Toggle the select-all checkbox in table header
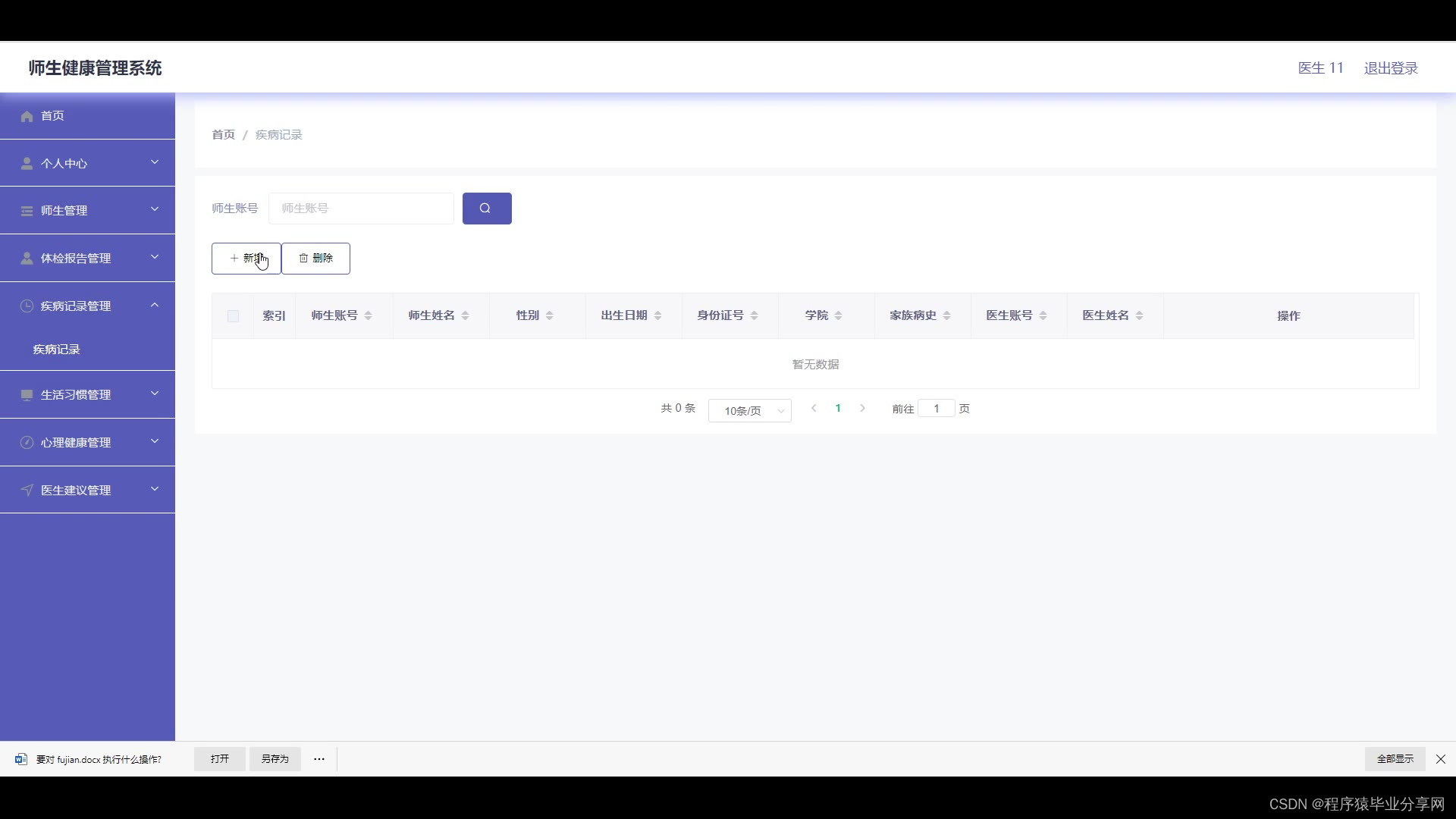Viewport: 1456px width, 819px height. click(x=233, y=316)
